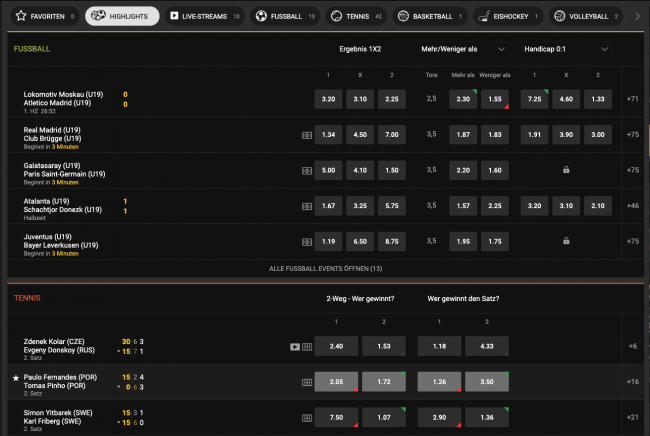Toggle odds 3.20 for Lokomotiv Moskau win
The width and height of the screenshot is (650, 436).
coord(328,99)
